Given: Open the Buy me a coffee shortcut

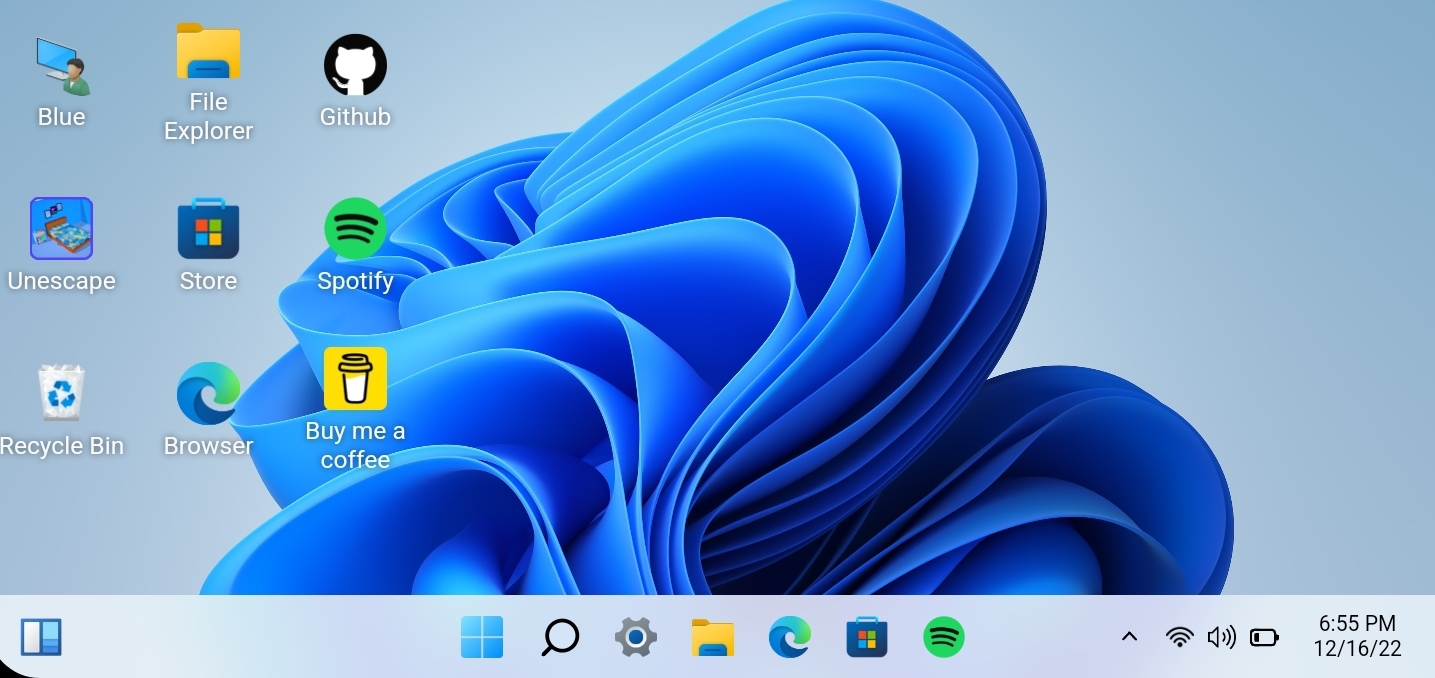Looking at the screenshot, I should [x=355, y=410].
